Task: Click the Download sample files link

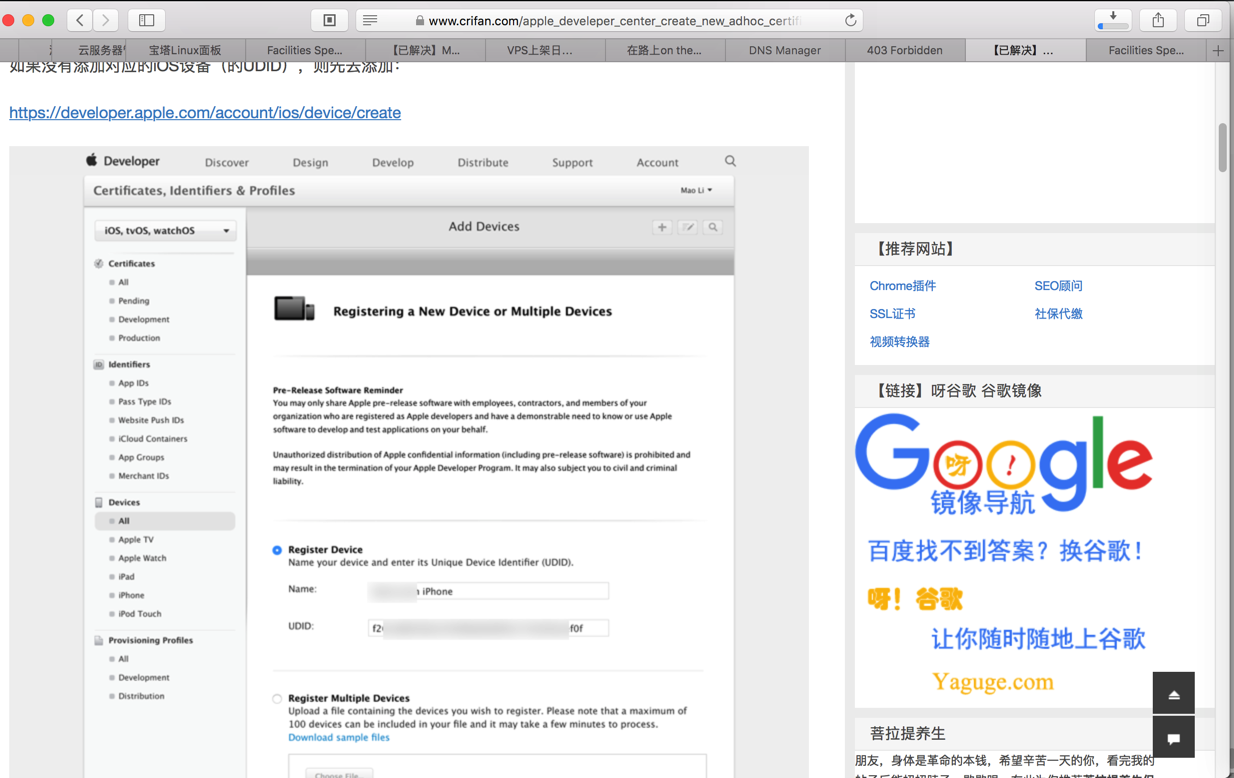Action: coord(339,738)
